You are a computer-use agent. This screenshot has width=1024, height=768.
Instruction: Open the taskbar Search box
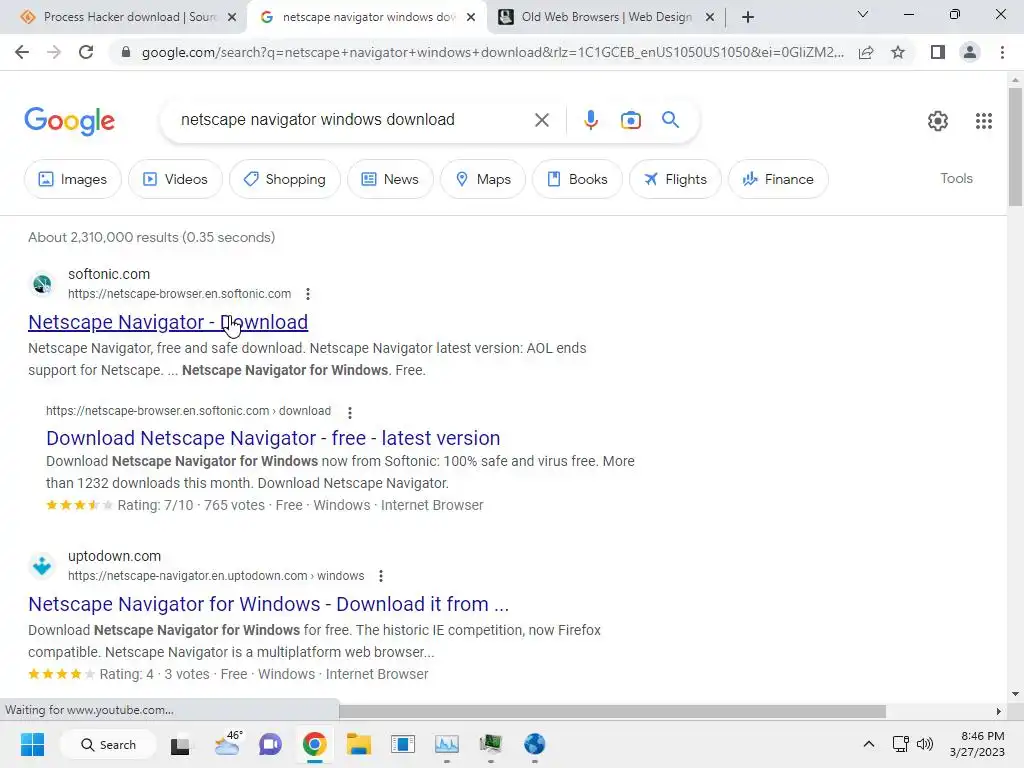coord(108,744)
